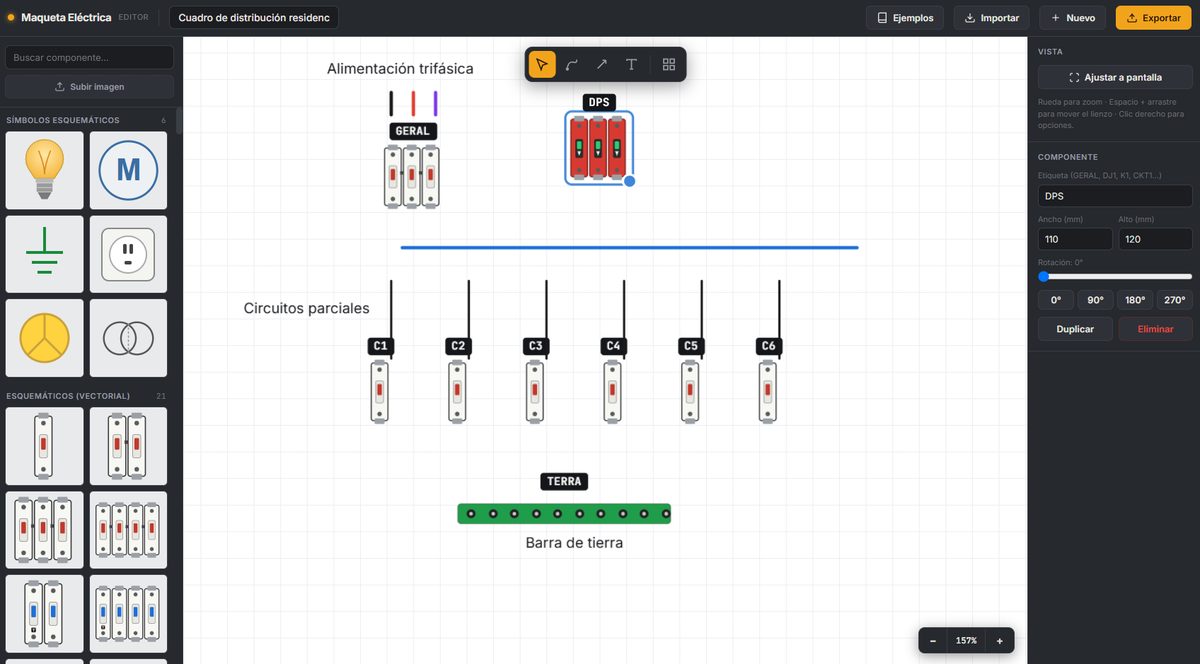The width and height of the screenshot is (1200, 664).
Task: Set rotation to 0°
Action: point(1055,300)
